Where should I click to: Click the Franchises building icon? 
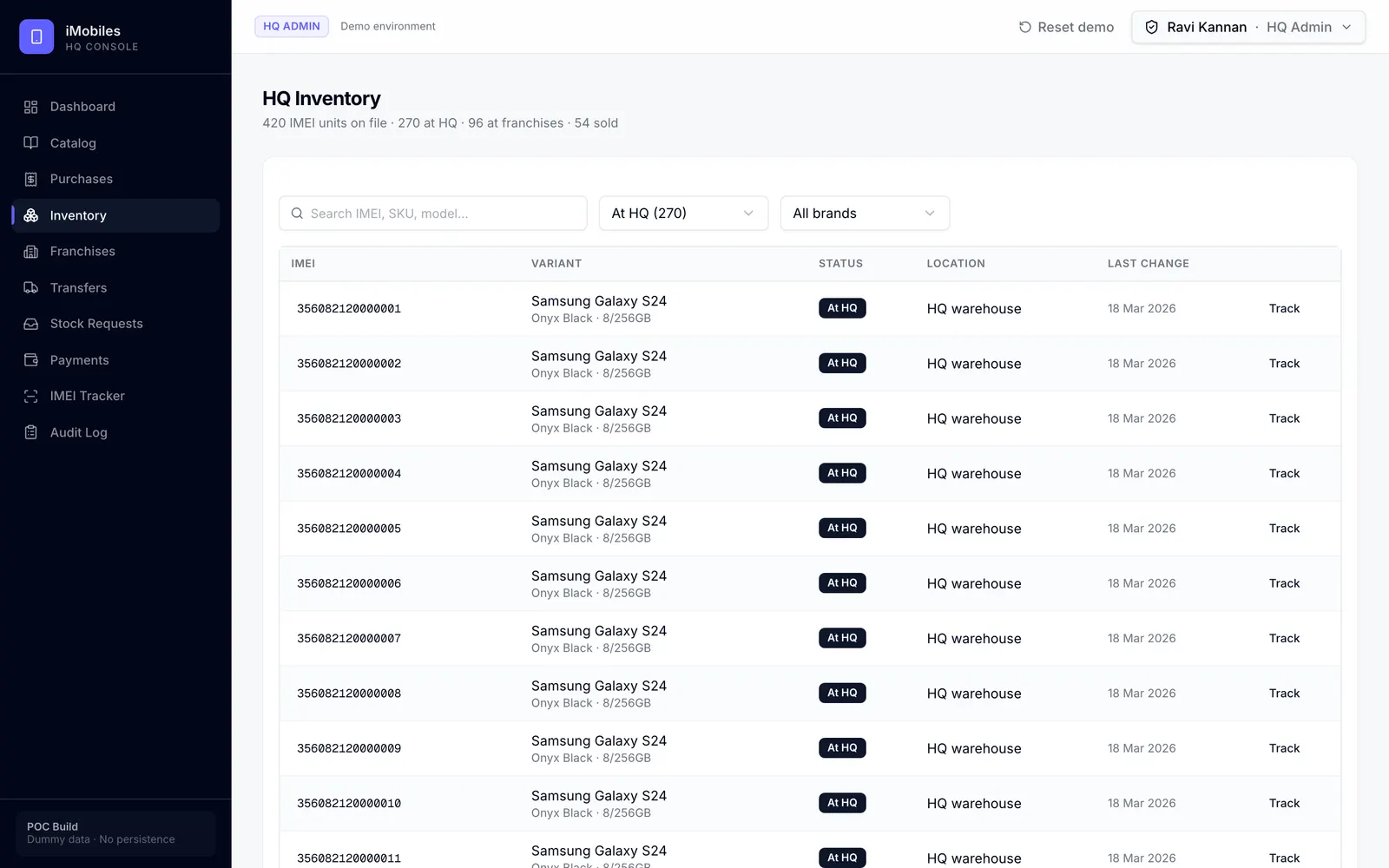(31, 252)
